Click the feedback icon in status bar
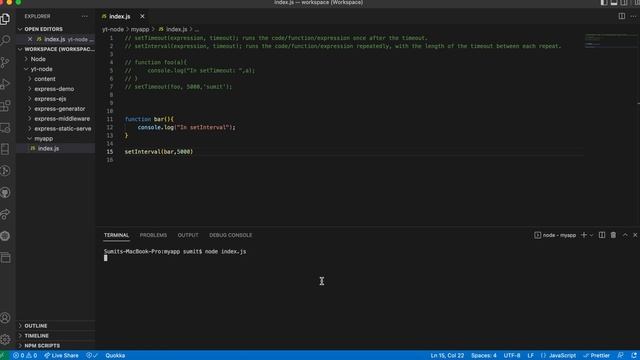 [620, 356]
